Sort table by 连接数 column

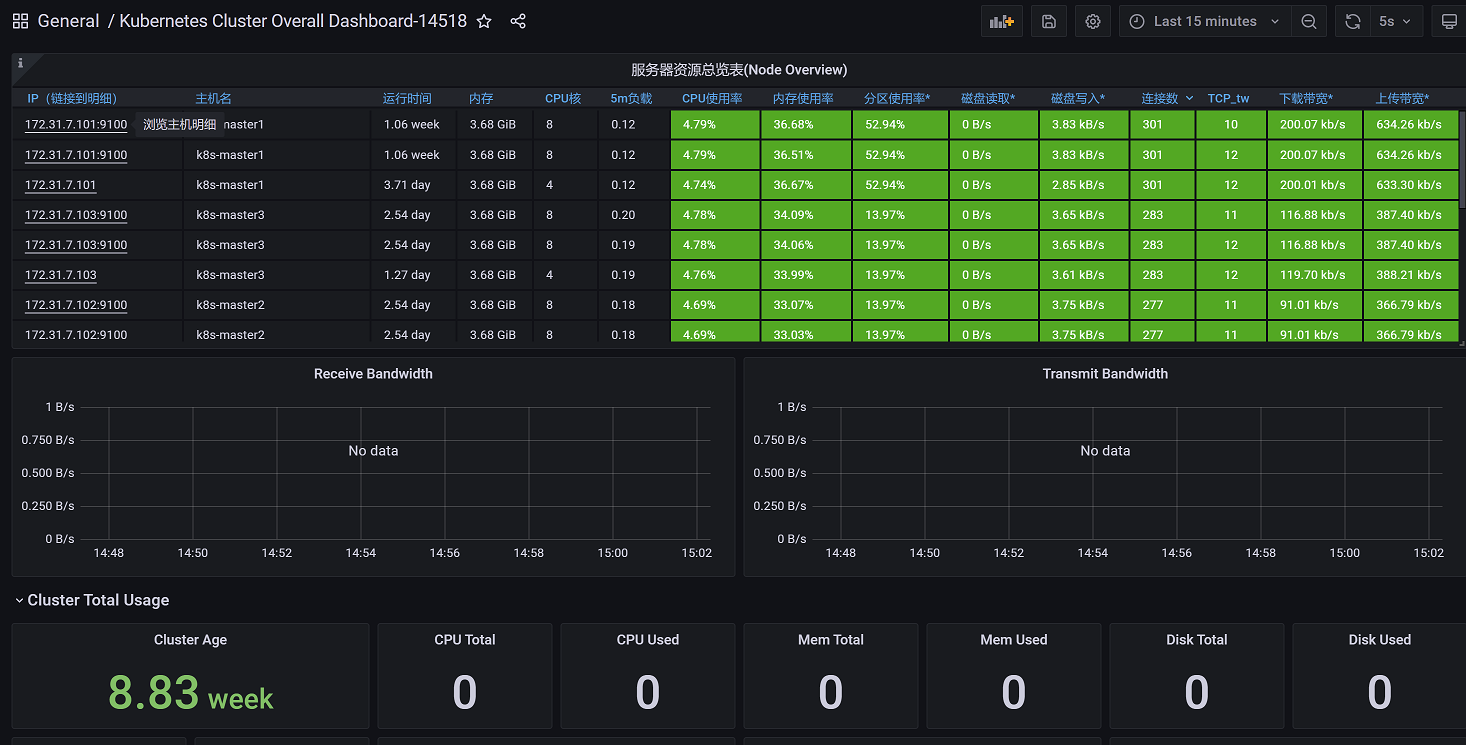pyautogui.click(x=1160, y=98)
